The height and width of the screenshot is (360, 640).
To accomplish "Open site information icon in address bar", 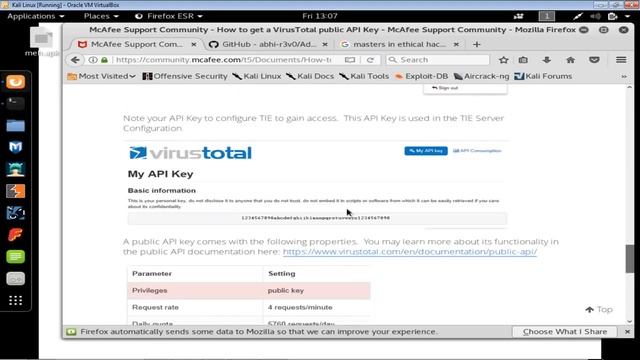I will tap(93, 60).
